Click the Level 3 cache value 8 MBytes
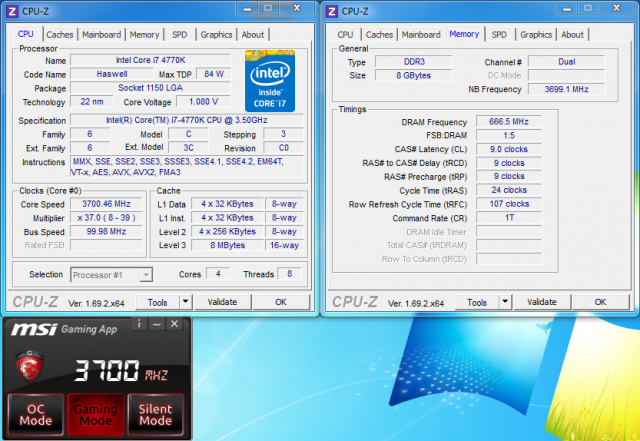640x441 pixels. coord(228,245)
